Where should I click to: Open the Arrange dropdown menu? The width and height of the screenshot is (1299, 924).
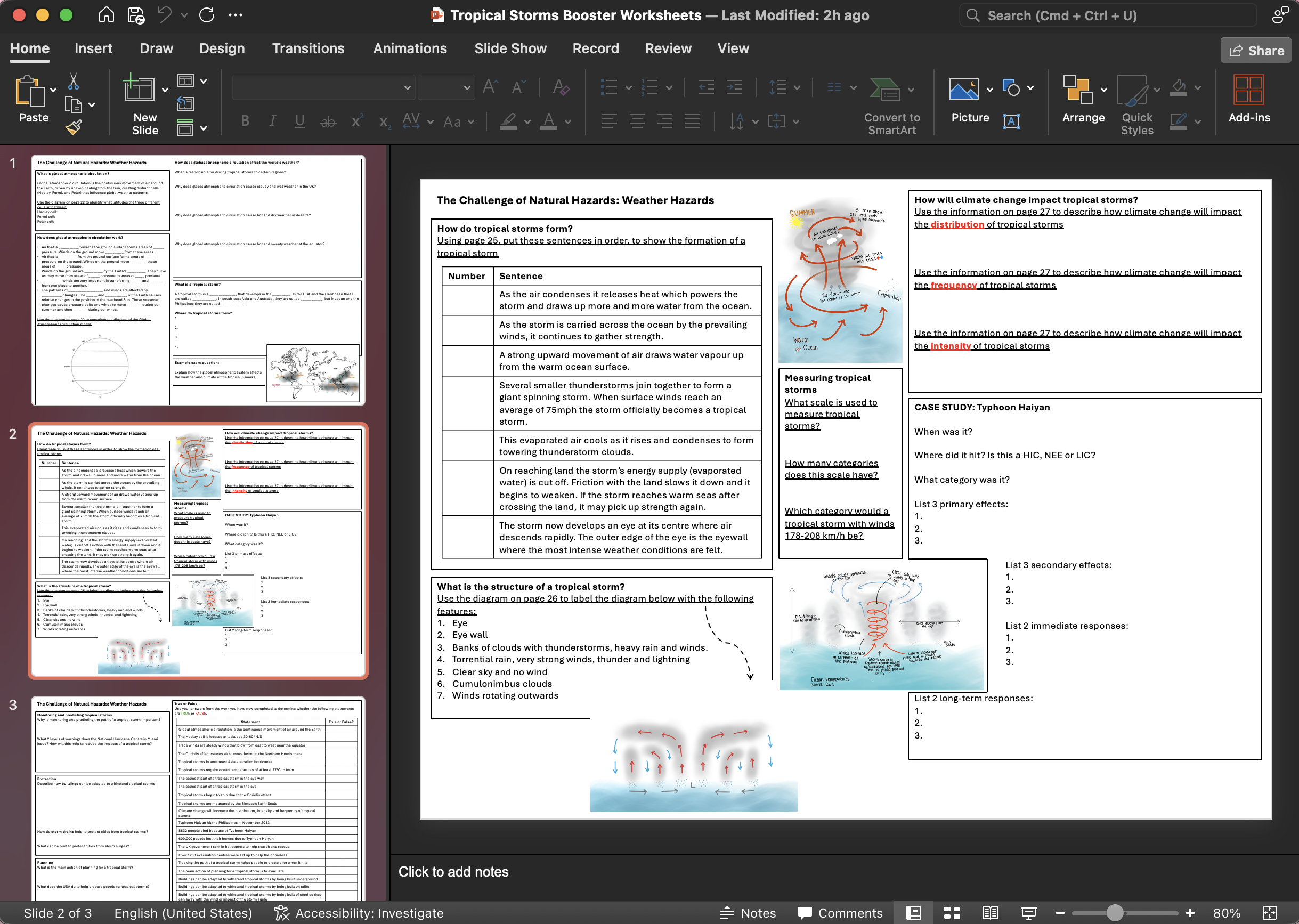tap(1104, 90)
